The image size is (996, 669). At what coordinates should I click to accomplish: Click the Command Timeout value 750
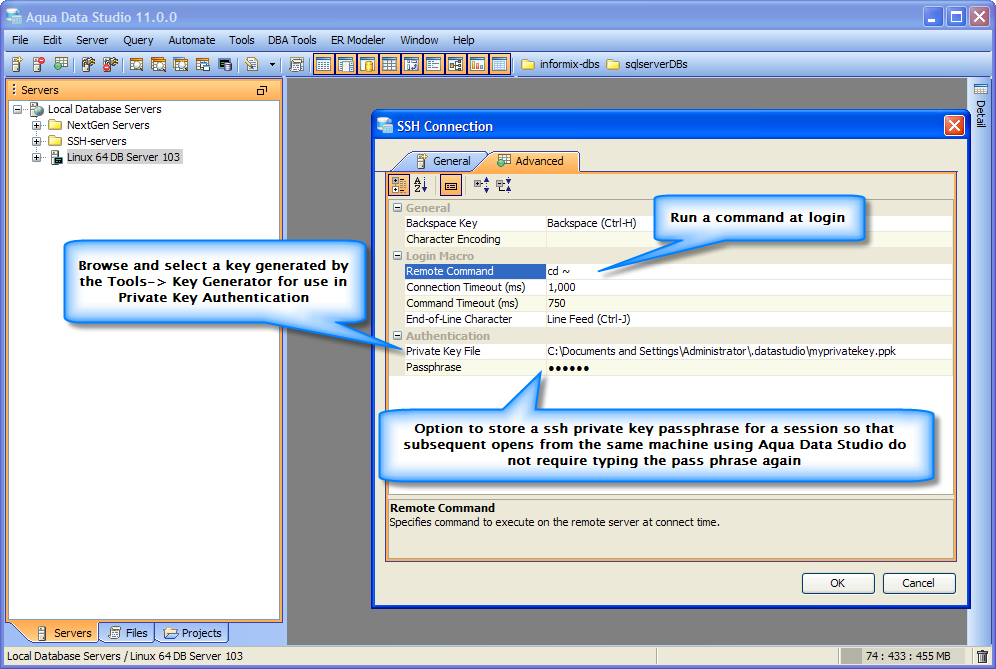point(749,303)
